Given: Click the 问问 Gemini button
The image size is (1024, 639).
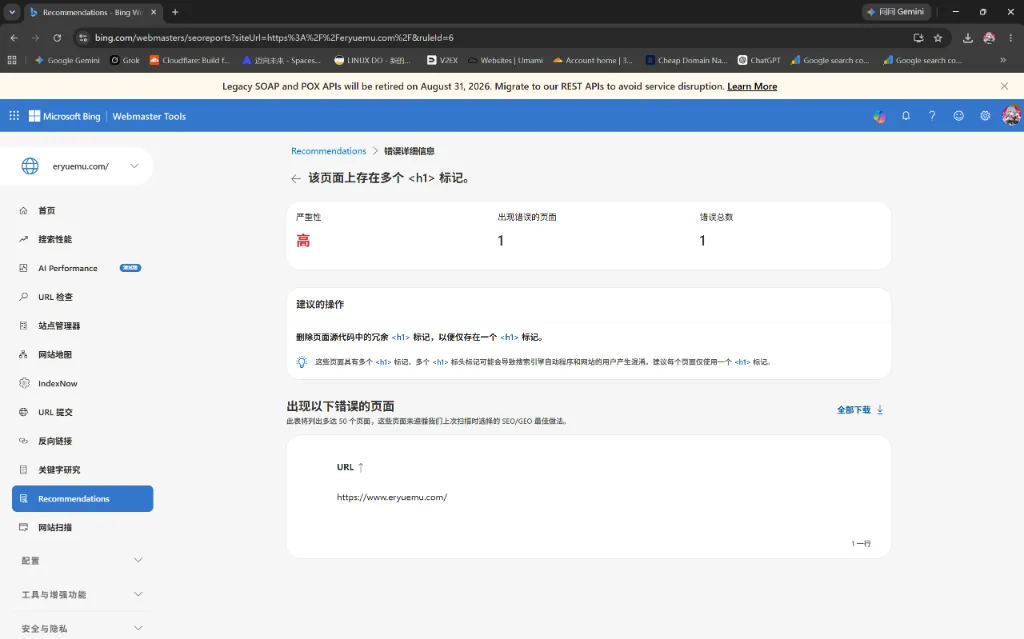Looking at the screenshot, I should [x=895, y=12].
